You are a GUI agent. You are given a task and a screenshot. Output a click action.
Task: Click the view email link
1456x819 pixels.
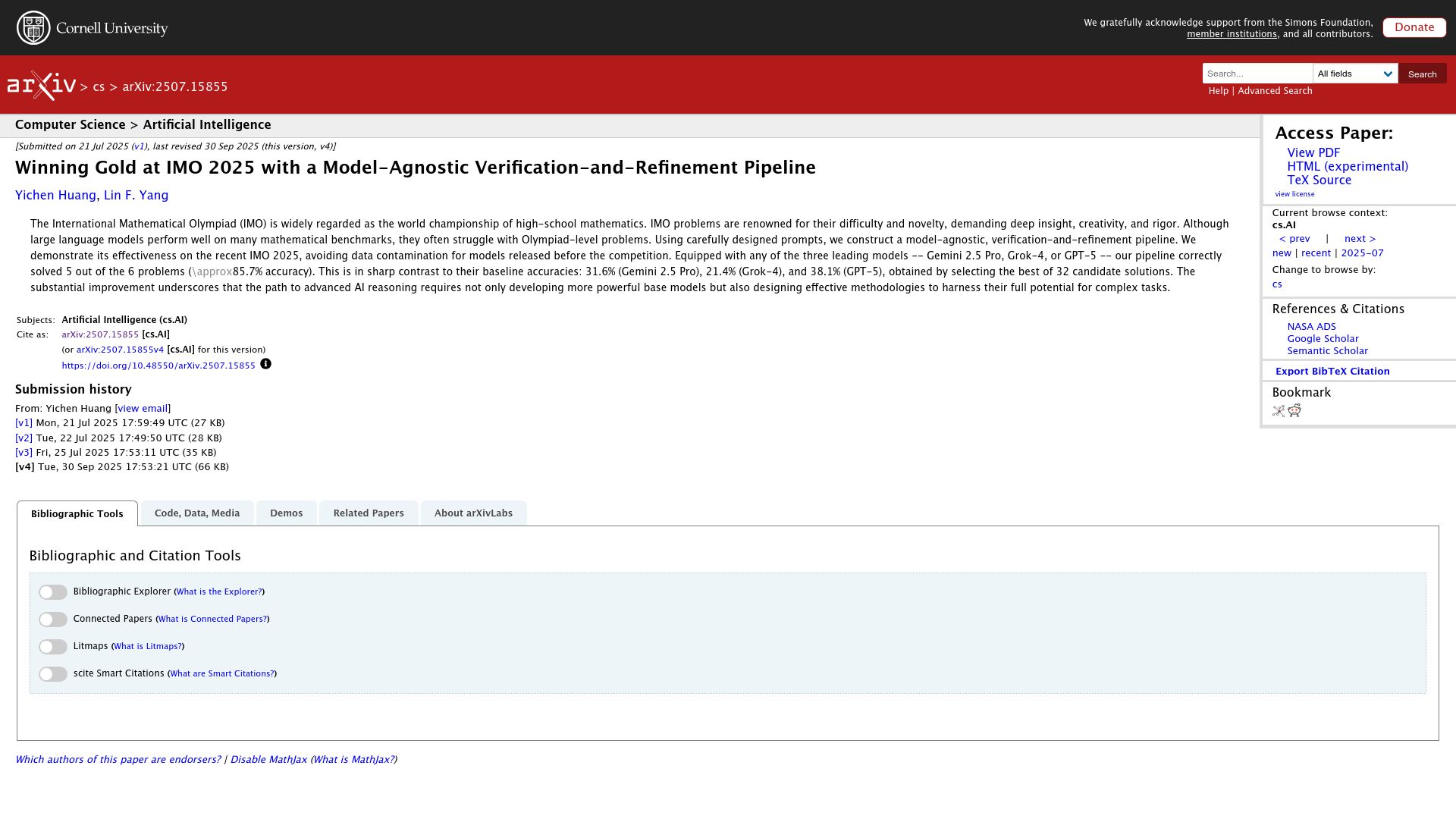pos(143,409)
